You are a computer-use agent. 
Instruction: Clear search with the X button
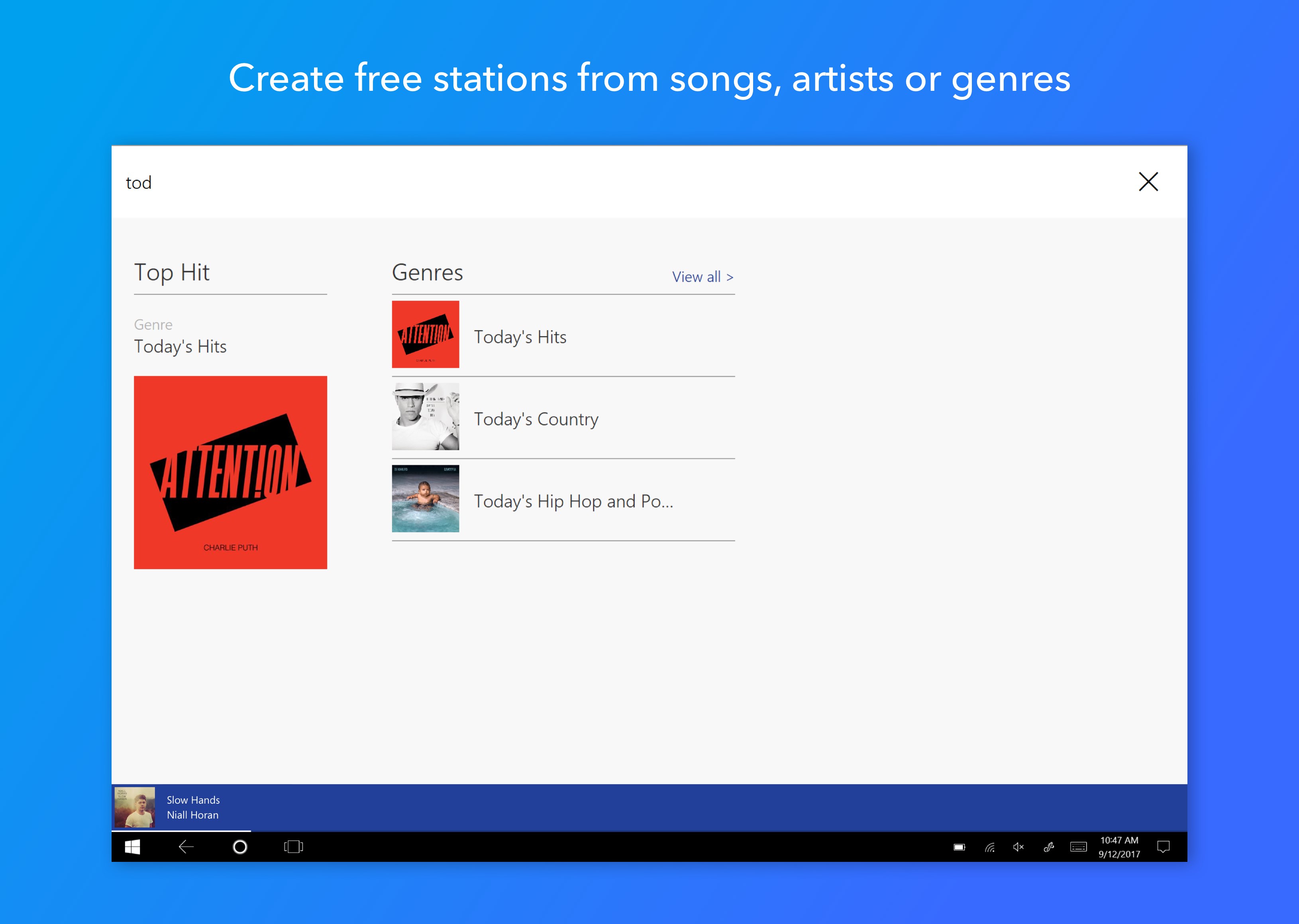[1148, 182]
